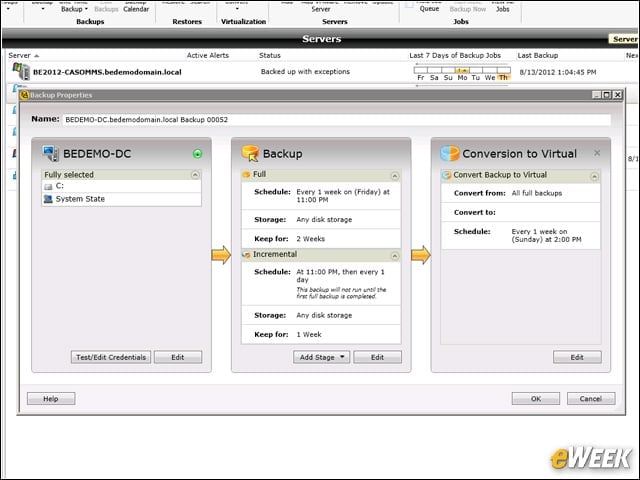Click 'All full backups' convert from value

(x=537, y=193)
